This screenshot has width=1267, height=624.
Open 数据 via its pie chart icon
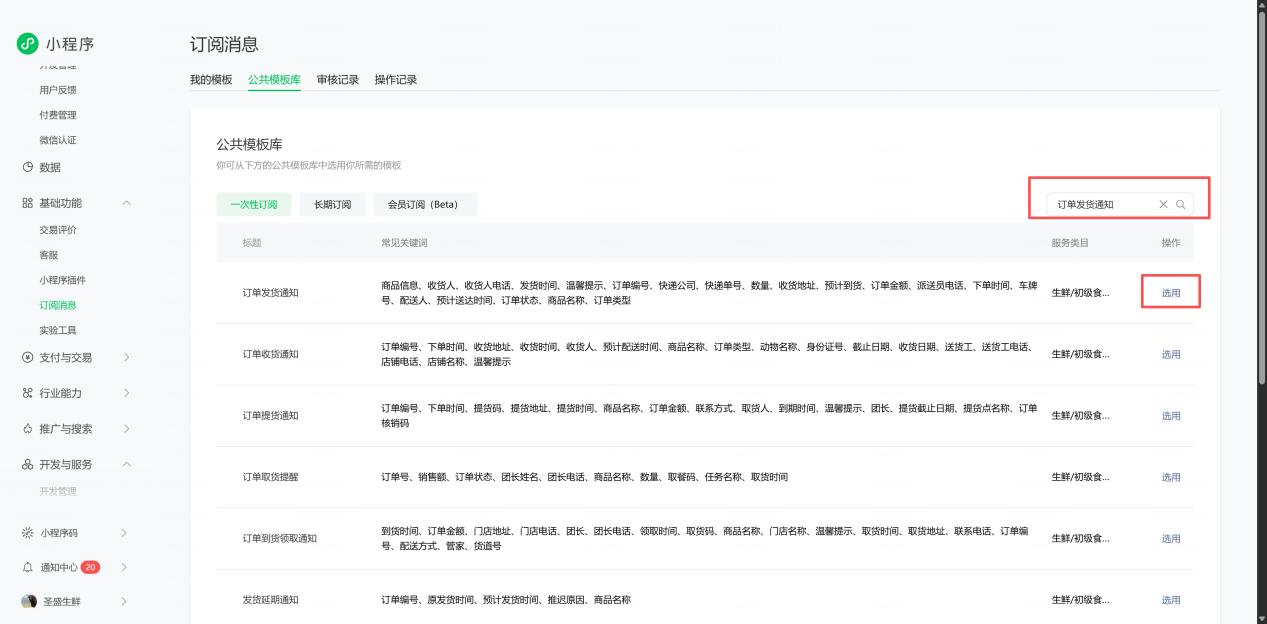(x=27, y=167)
